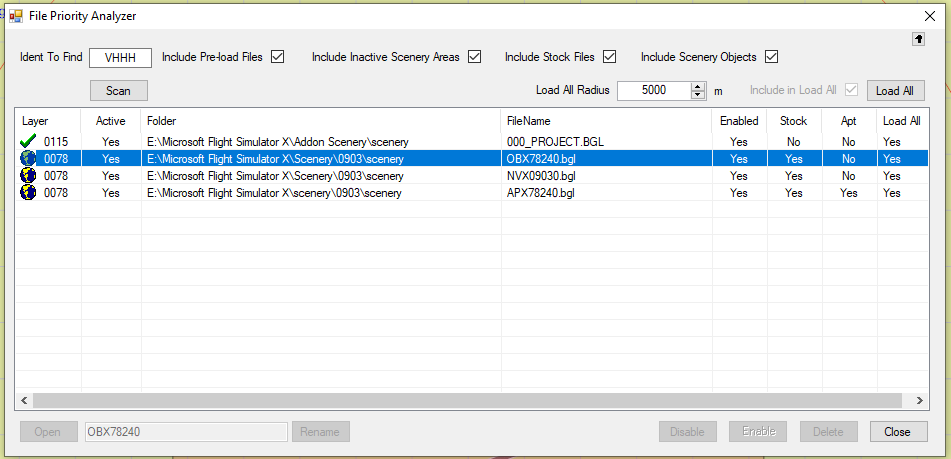Click the globe icon beside NVX09030.bgl row
951x459 pixels.
coord(28,176)
